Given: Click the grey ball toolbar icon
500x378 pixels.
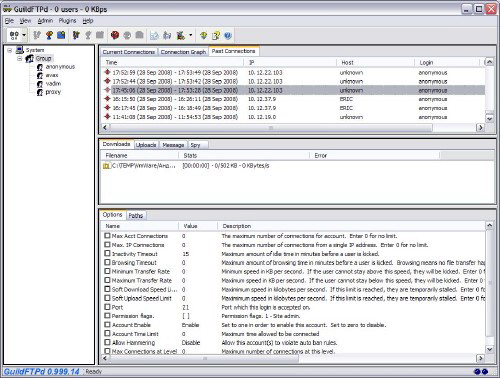Looking at the screenshot, I should point(127,35).
